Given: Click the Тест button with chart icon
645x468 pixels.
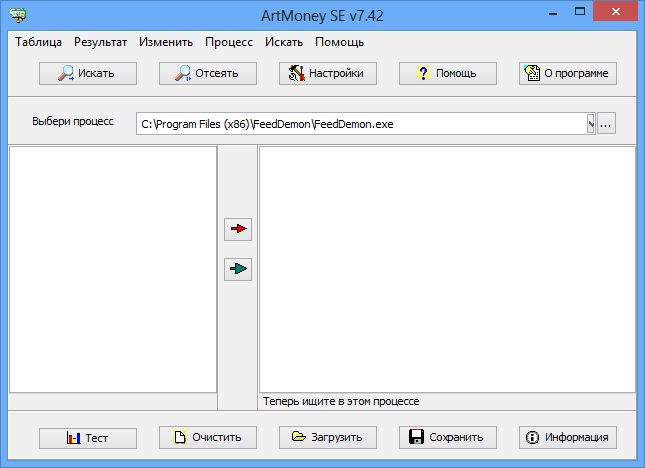Looking at the screenshot, I should 88,437.
